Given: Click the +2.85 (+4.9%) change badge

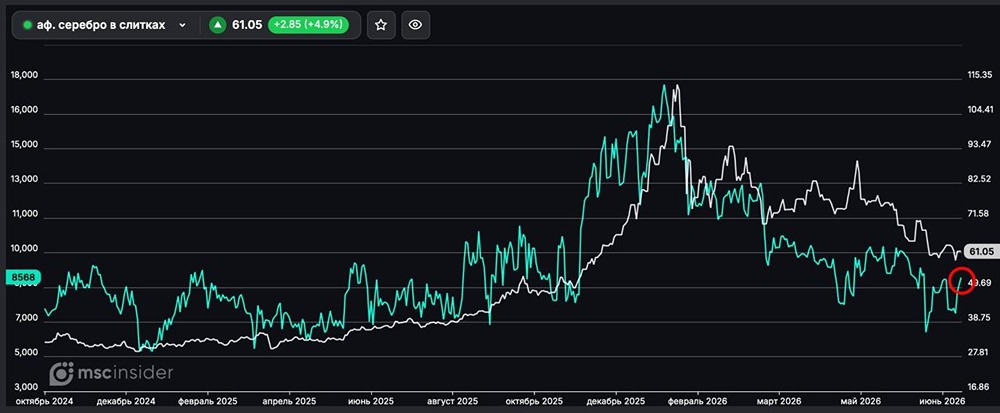Looking at the screenshot, I should (x=308, y=25).
